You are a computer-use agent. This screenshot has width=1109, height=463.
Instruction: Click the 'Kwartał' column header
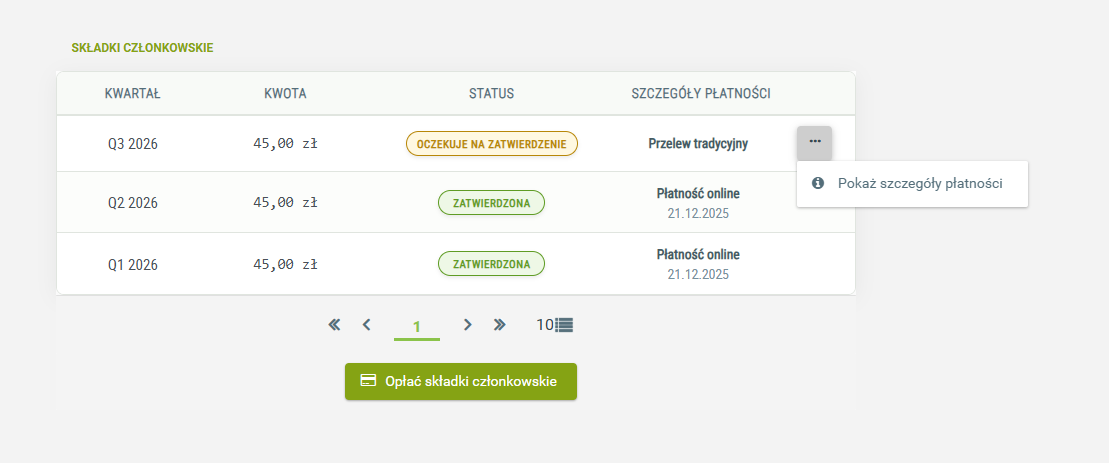click(x=133, y=94)
